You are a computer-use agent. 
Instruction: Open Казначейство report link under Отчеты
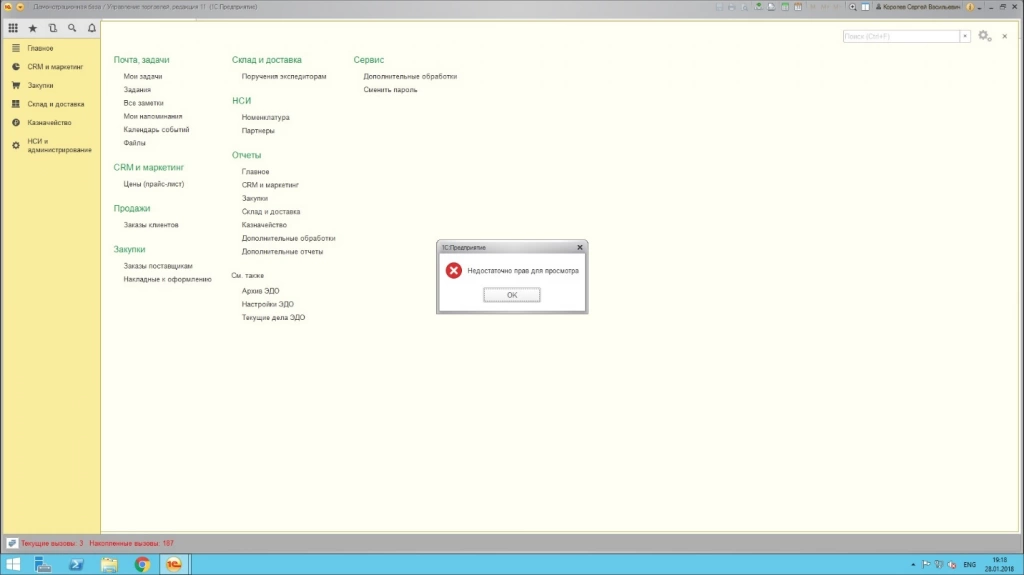pyautogui.click(x=264, y=225)
